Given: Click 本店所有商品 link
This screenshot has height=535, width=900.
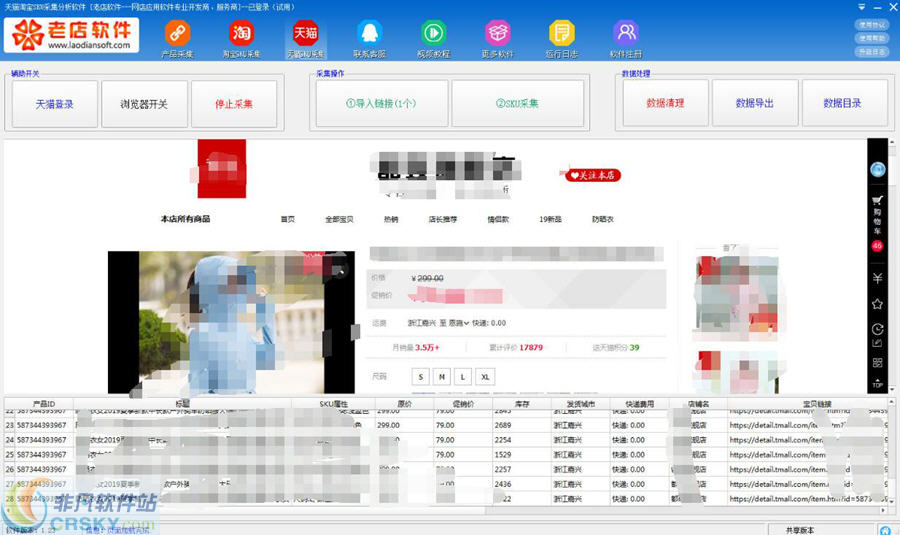Looking at the screenshot, I should click(185, 219).
